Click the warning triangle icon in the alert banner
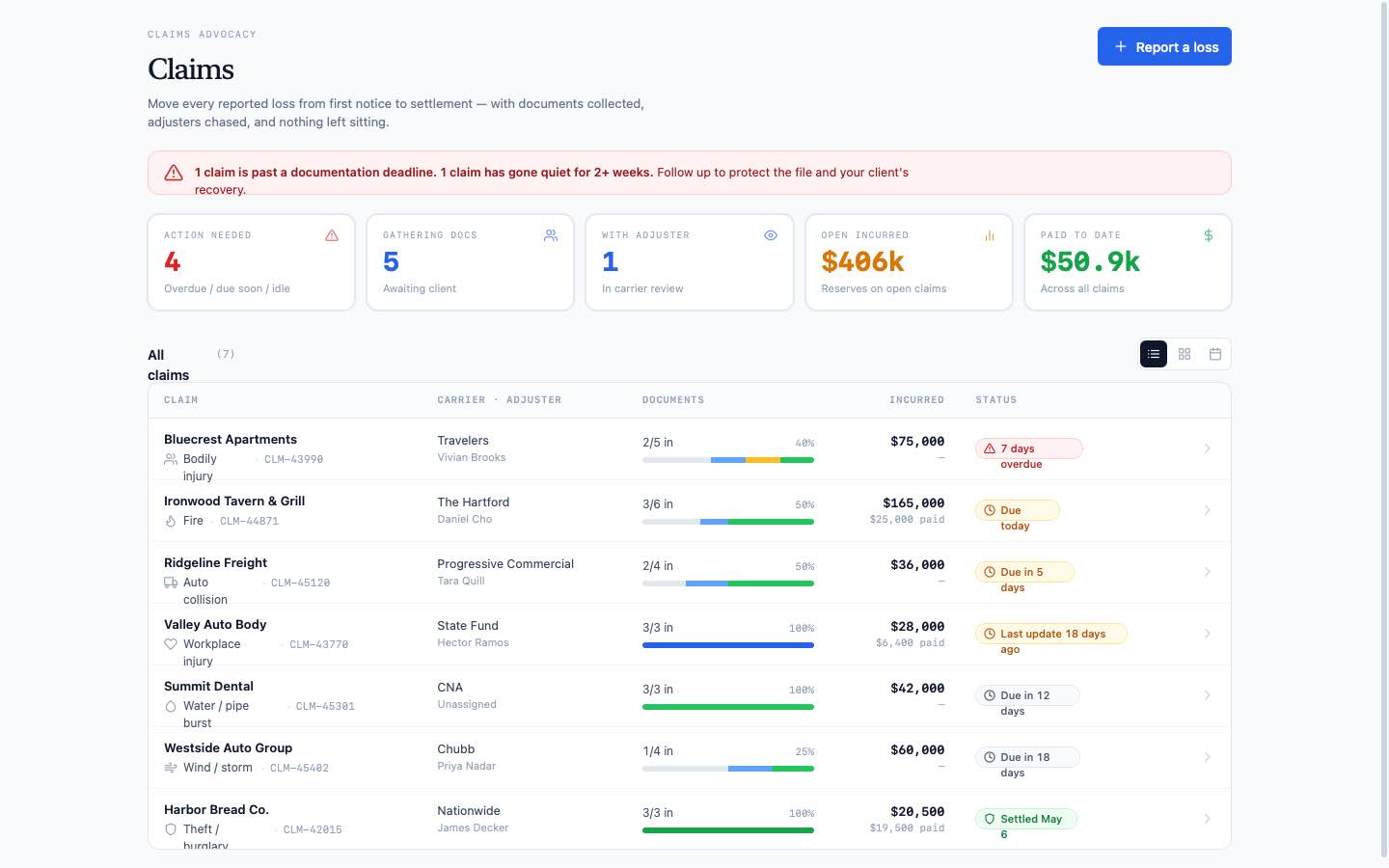This screenshot has height=868, width=1389. click(174, 173)
